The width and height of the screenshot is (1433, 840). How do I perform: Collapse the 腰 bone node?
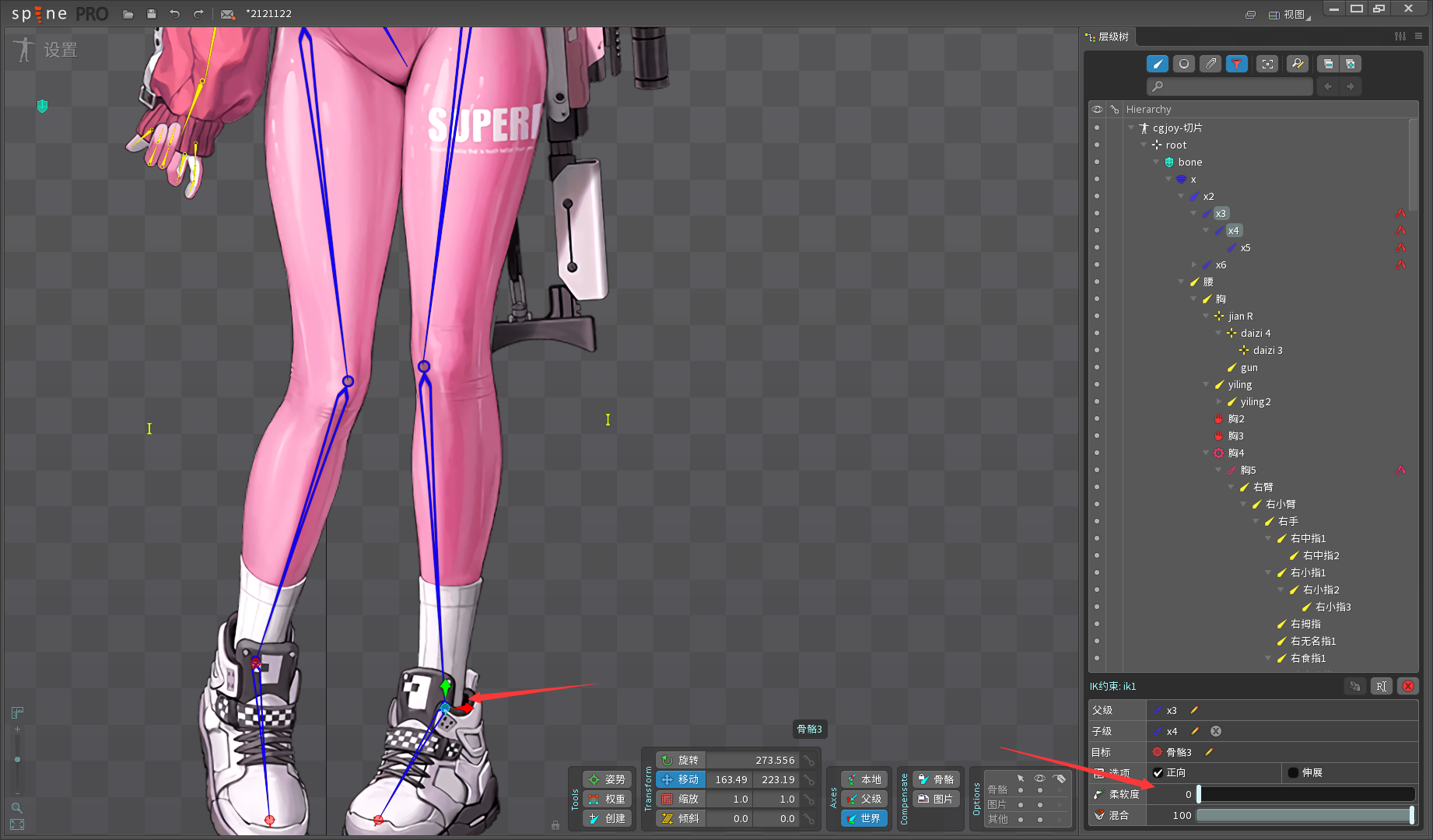1181,282
